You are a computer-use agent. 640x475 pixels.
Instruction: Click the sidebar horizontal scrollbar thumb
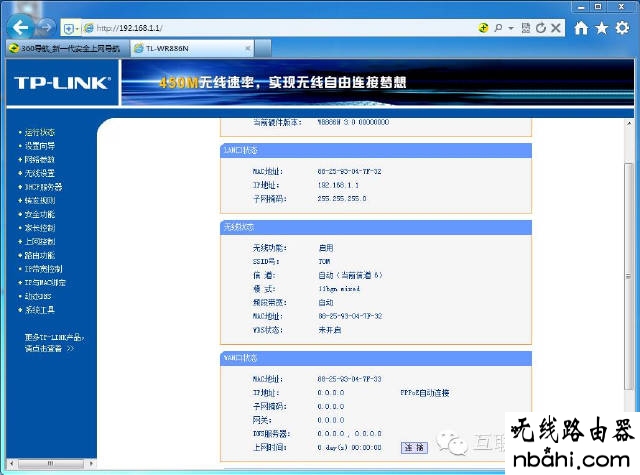coord(51,463)
